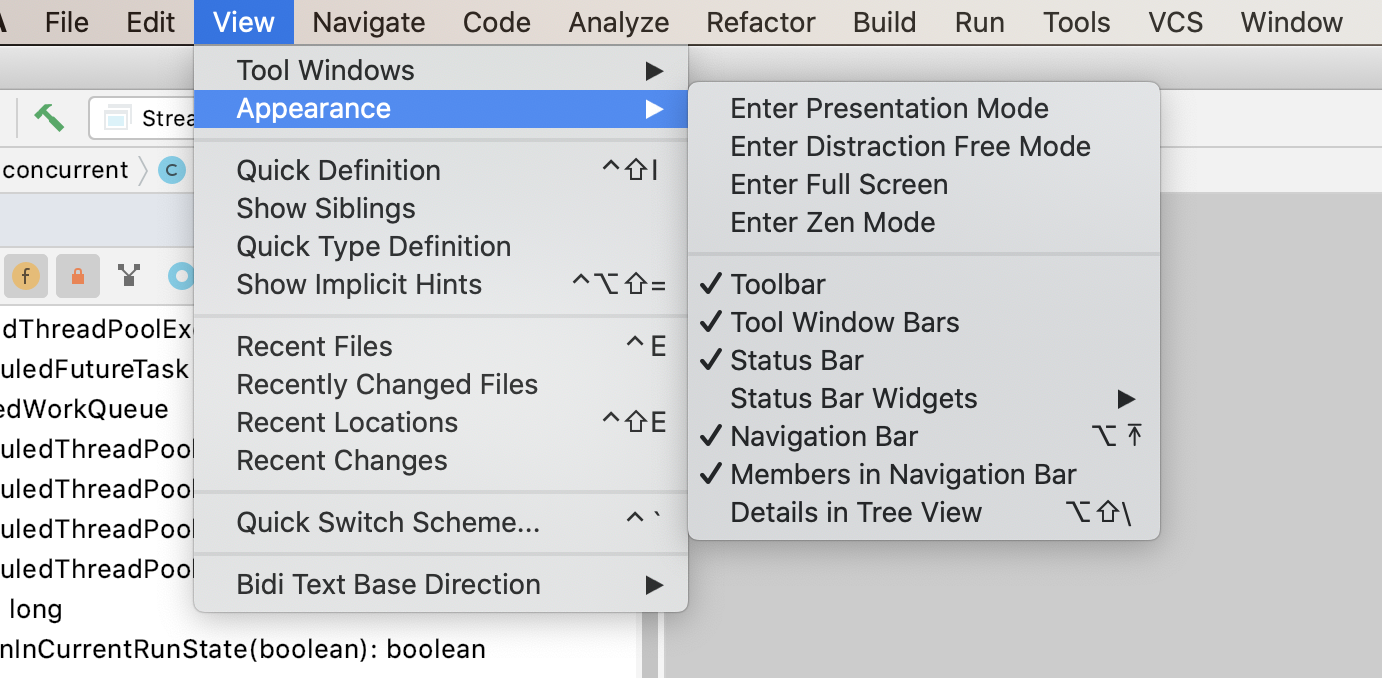Click the 'concurrent' breadcrumb item
The height and width of the screenshot is (678, 1382).
point(65,170)
